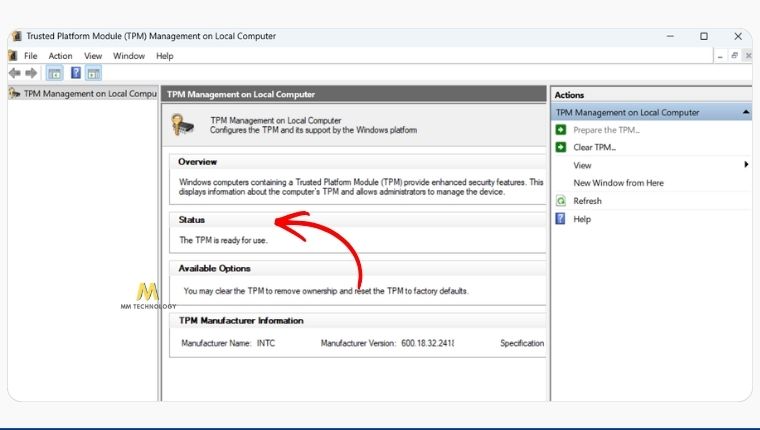Click the Status section heading
Viewport: 760px width, 430px height.
click(x=191, y=220)
